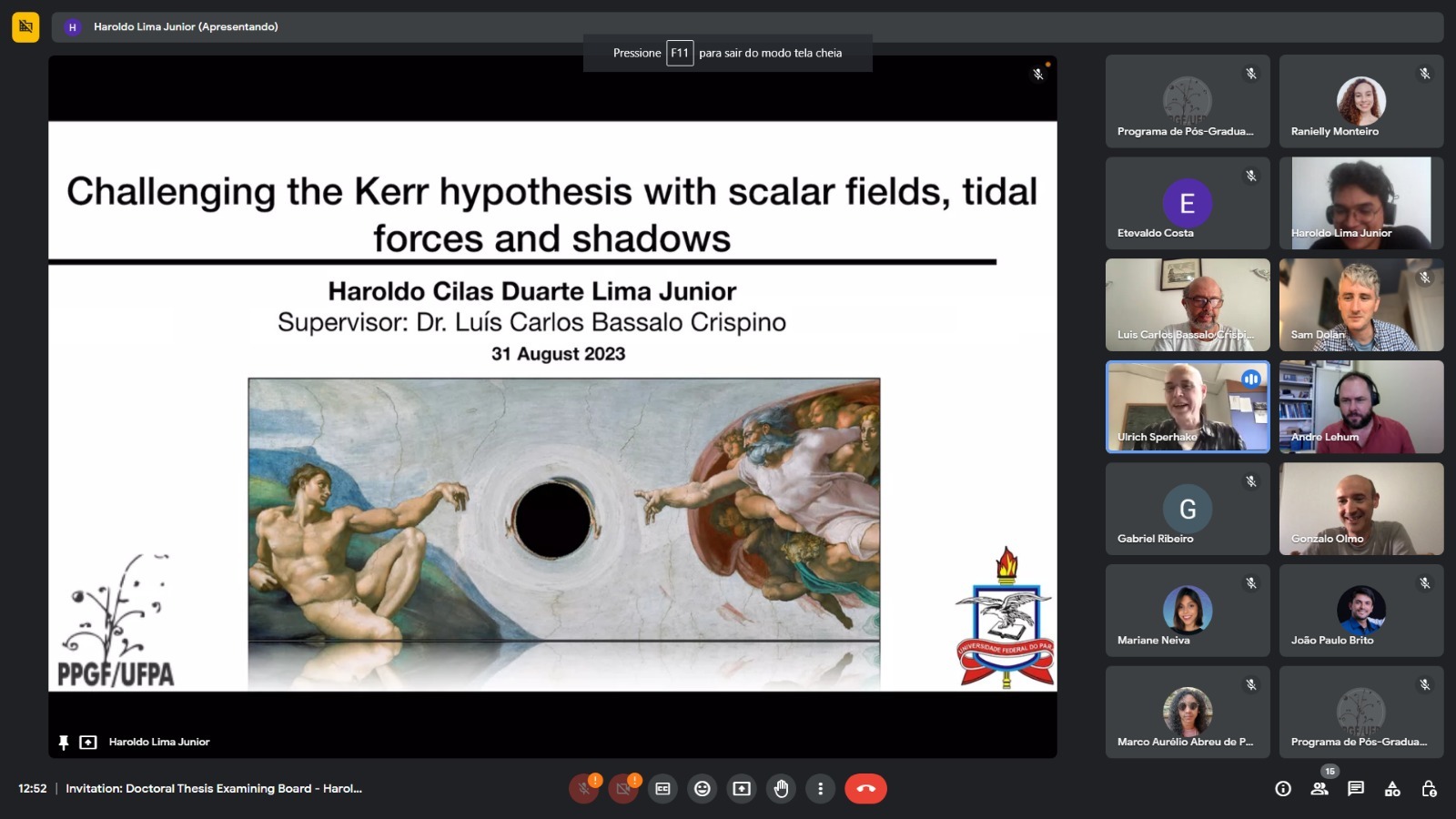Select Ranielly Monteiro participant tile
This screenshot has height=819, width=1456.
coord(1361,101)
